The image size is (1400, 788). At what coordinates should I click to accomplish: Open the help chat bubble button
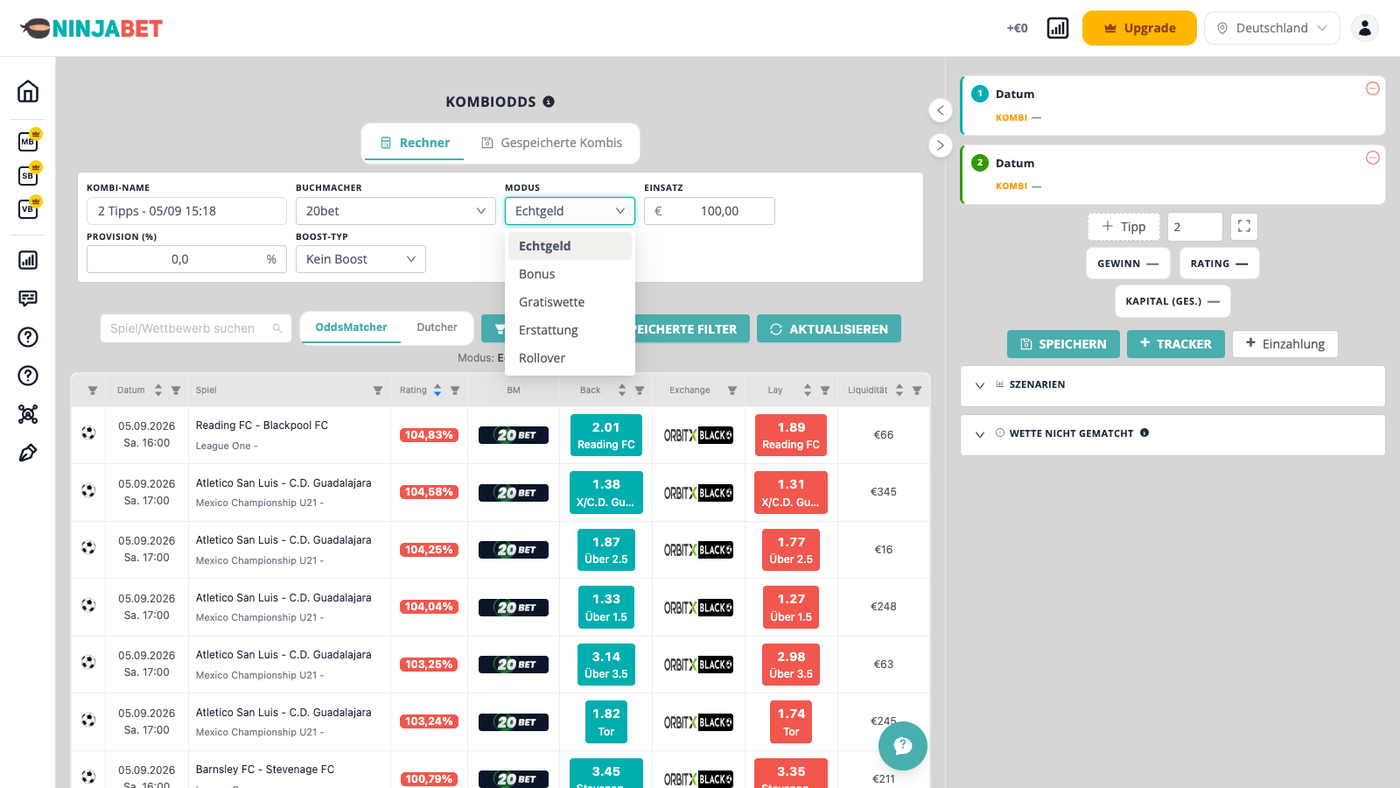tap(903, 746)
